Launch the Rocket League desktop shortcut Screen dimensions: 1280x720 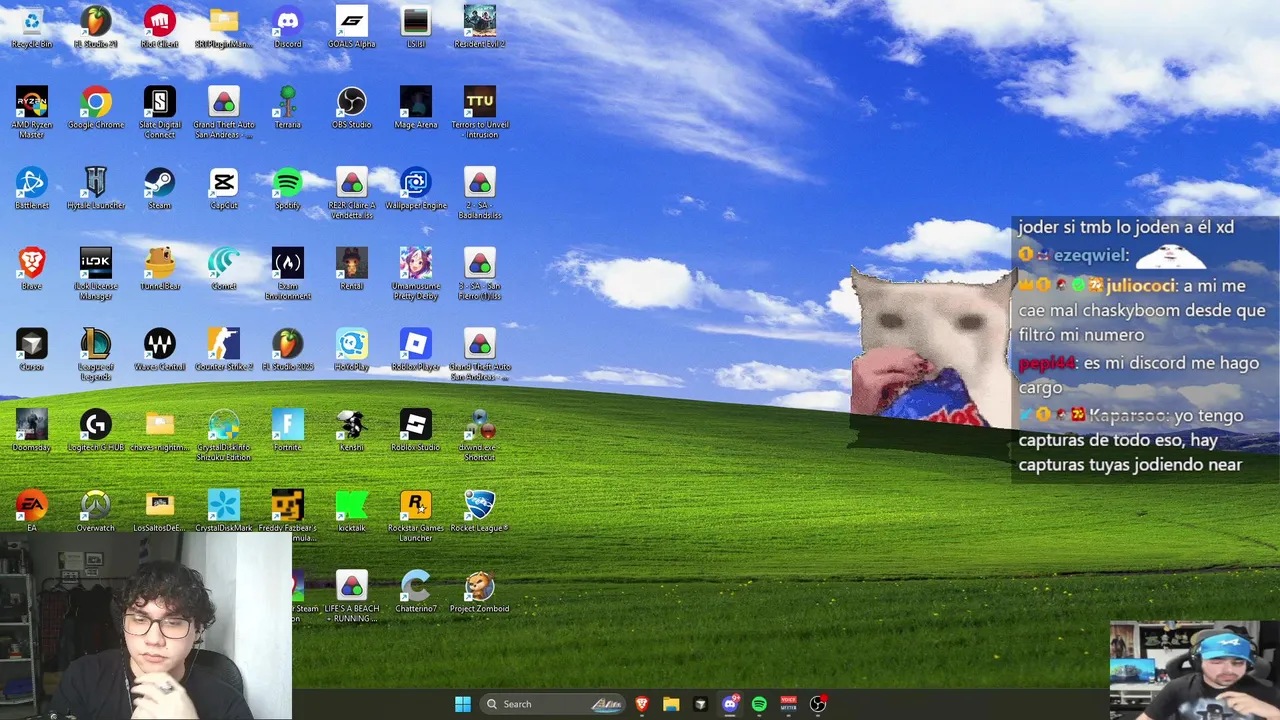click(480, 511)
